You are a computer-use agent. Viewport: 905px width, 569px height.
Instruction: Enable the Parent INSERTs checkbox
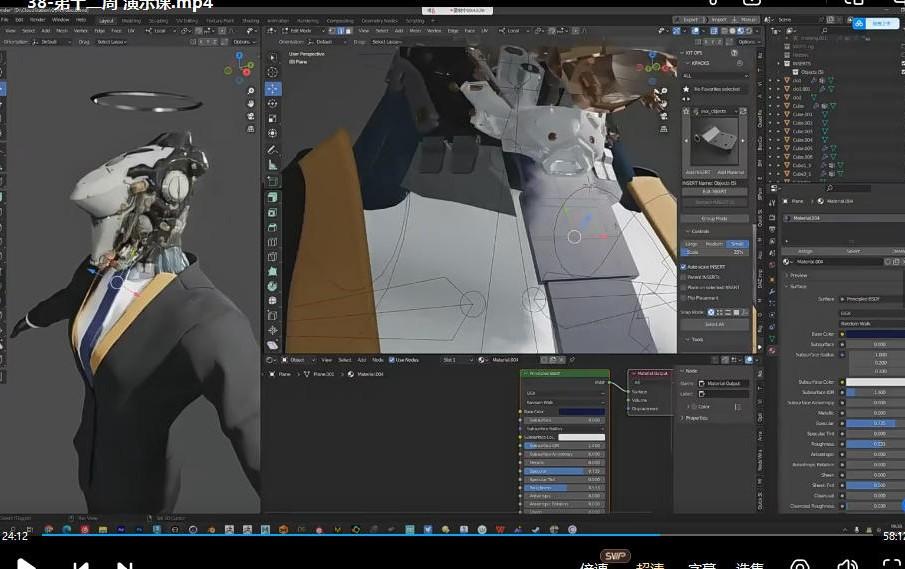pos(685,277)
